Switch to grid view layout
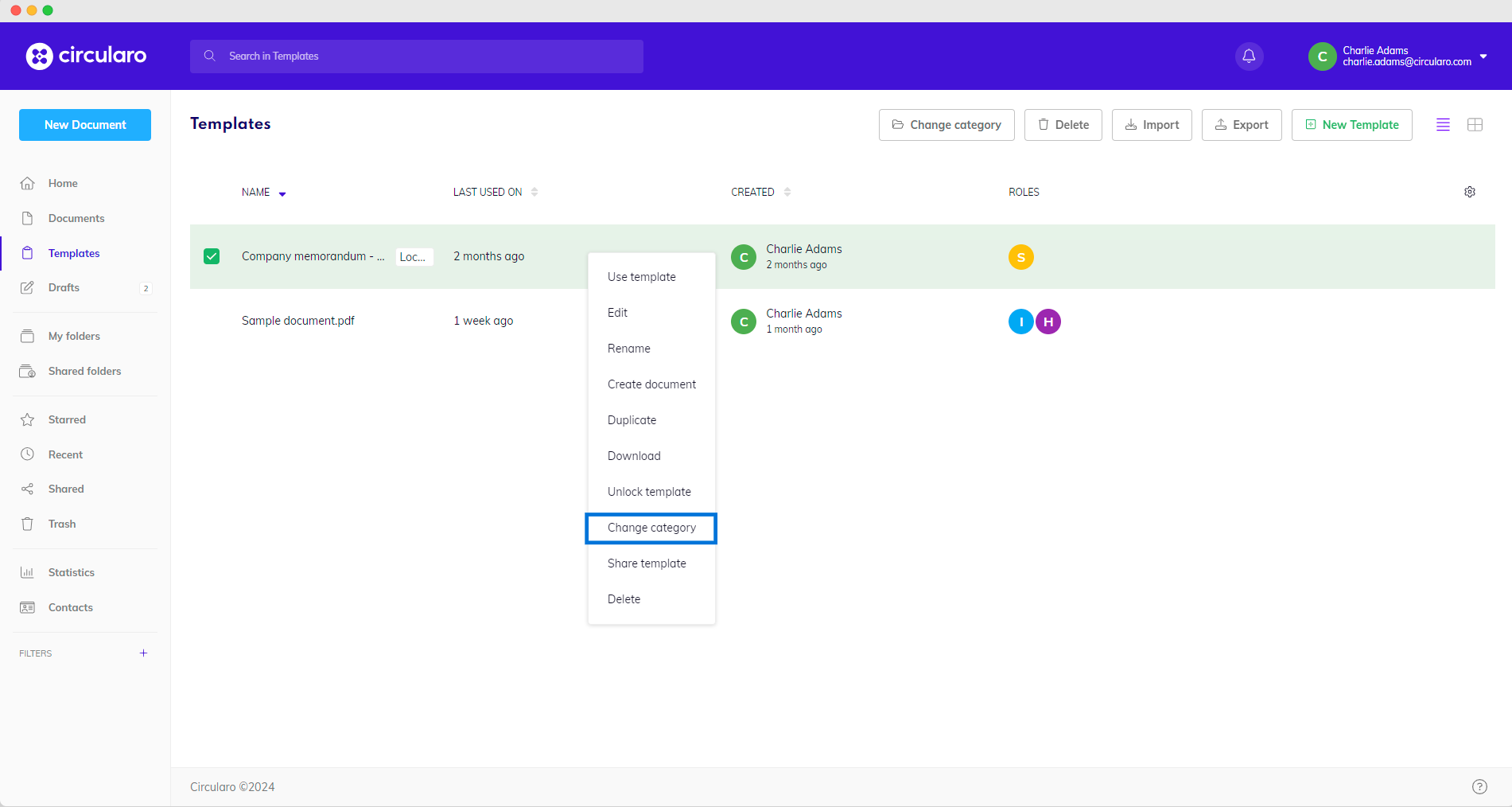This screenshot has width=1512, height=807. tap(1474, 125)
